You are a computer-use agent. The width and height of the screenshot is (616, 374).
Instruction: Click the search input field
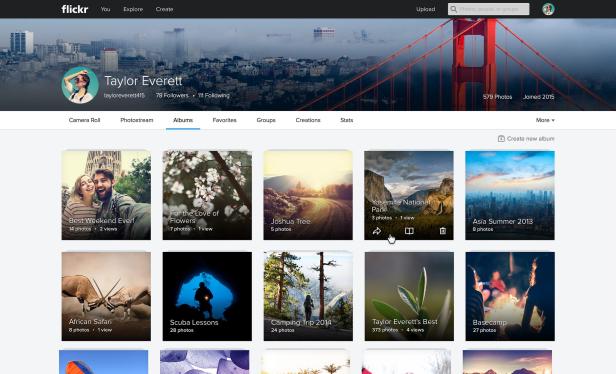pos(488,9)
